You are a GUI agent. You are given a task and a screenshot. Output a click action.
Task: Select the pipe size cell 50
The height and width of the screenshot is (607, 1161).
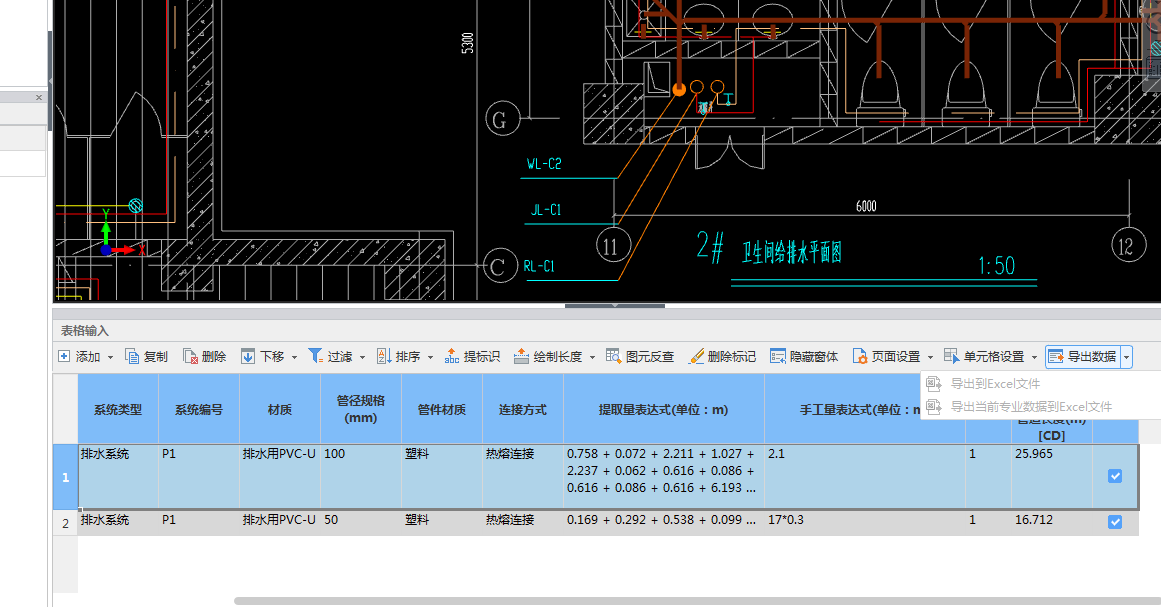361,523
